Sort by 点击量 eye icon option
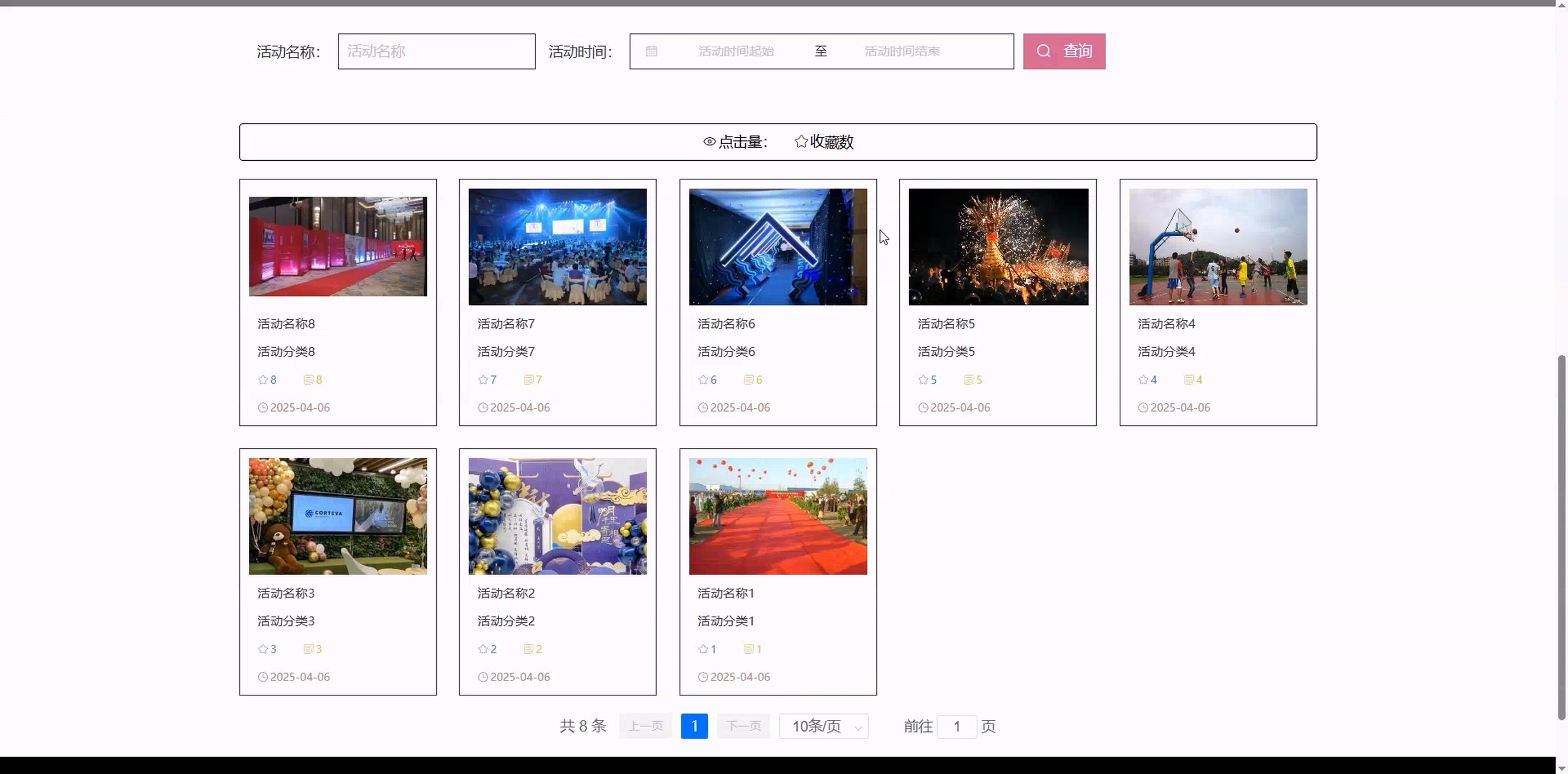 coord(735,142)
